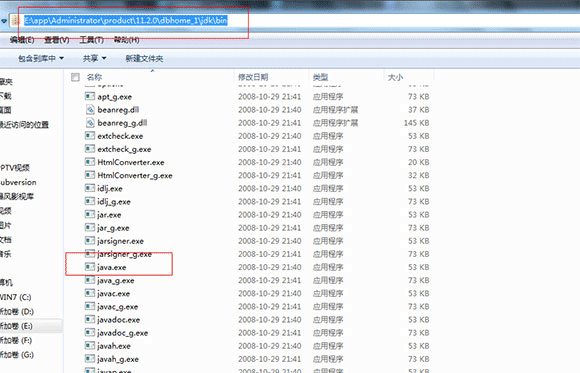The height and width of the screenshot is (373, 580).
Task: Open 最近访问的位置 in the sidebar
Action: (x=24, y=125)
